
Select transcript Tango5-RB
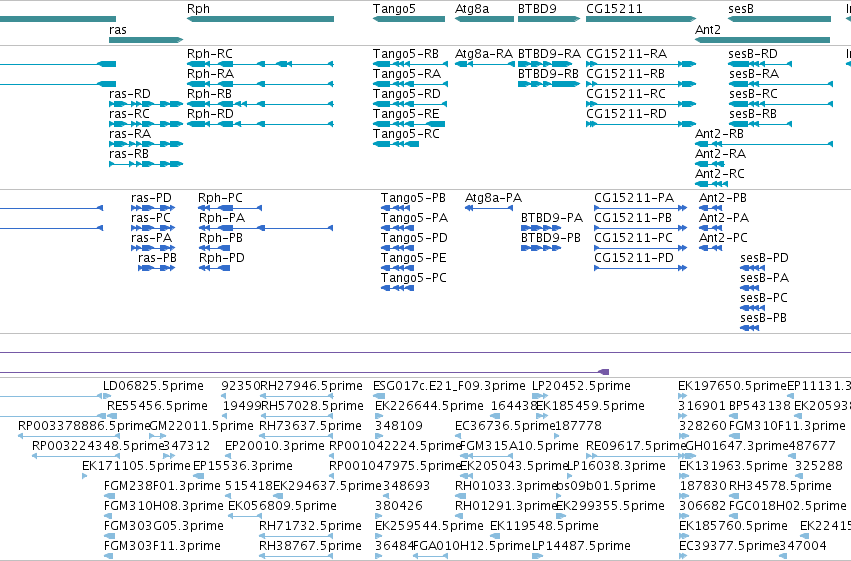(x=405, y=54)
